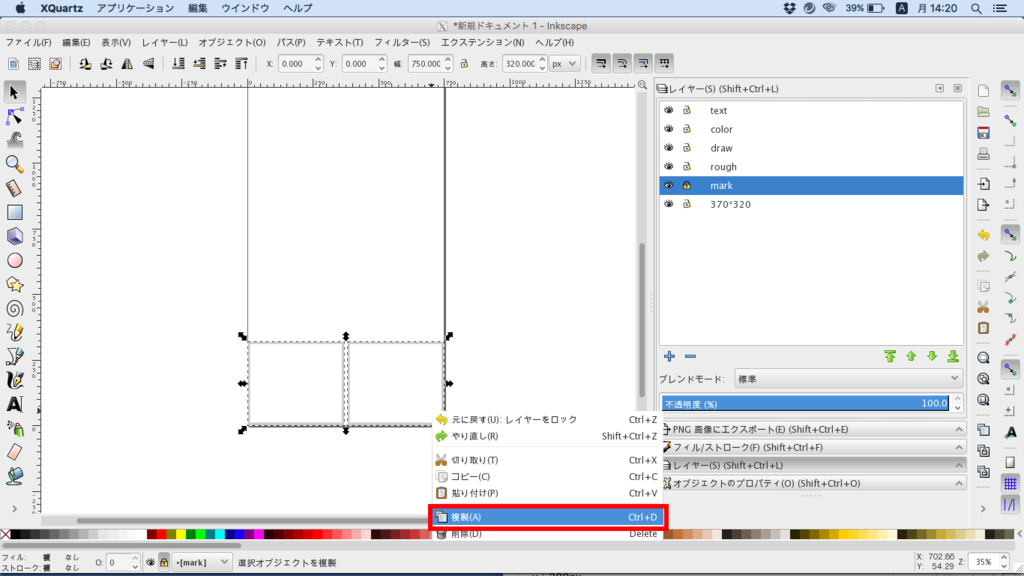1024x576 pixels.
Task: Move layer to top button
Action: 890,357
